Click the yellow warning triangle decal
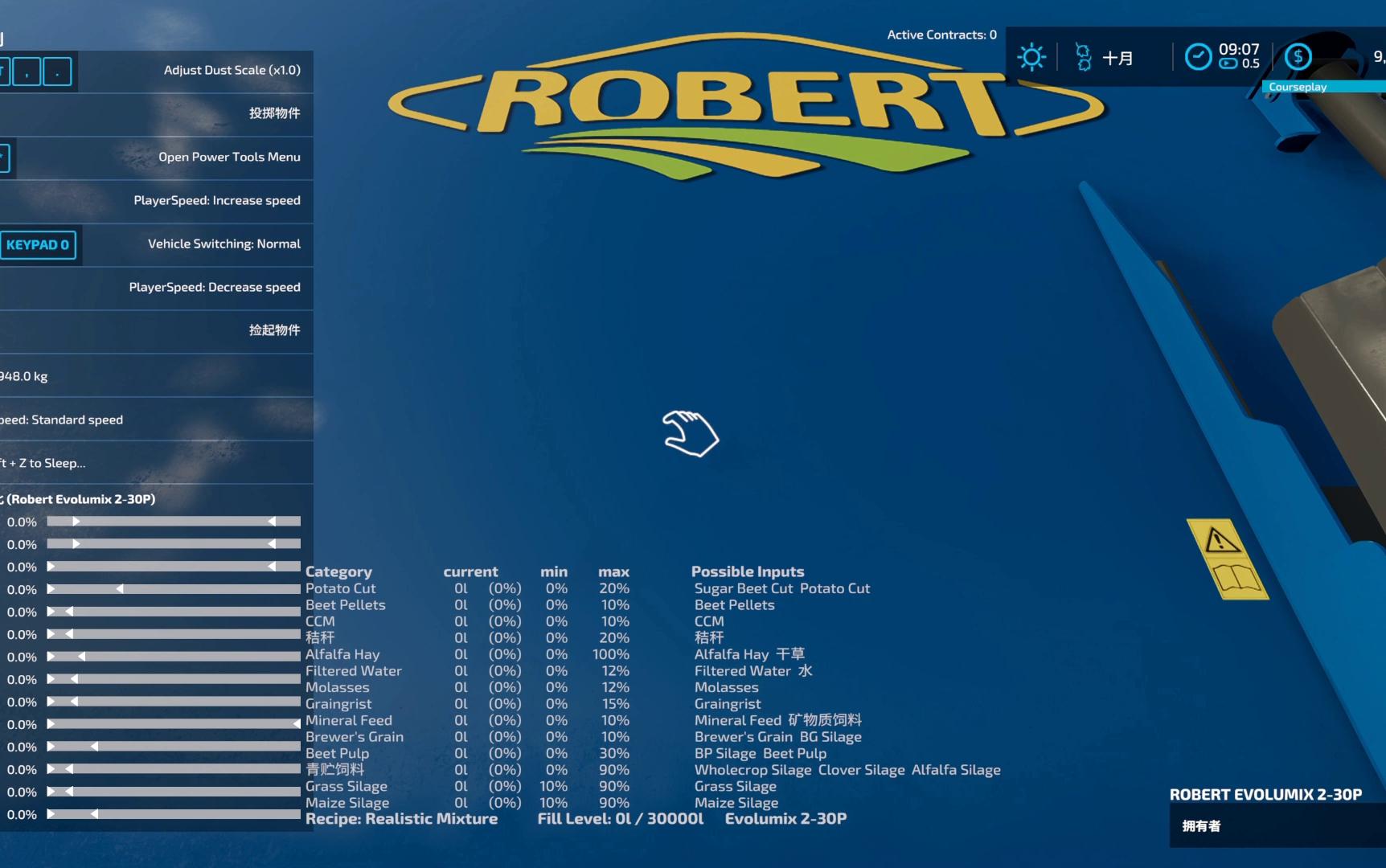Image resolution: width=1386 pixels, height=868 pixels. pyautogui.click(x=1221, y=539)
